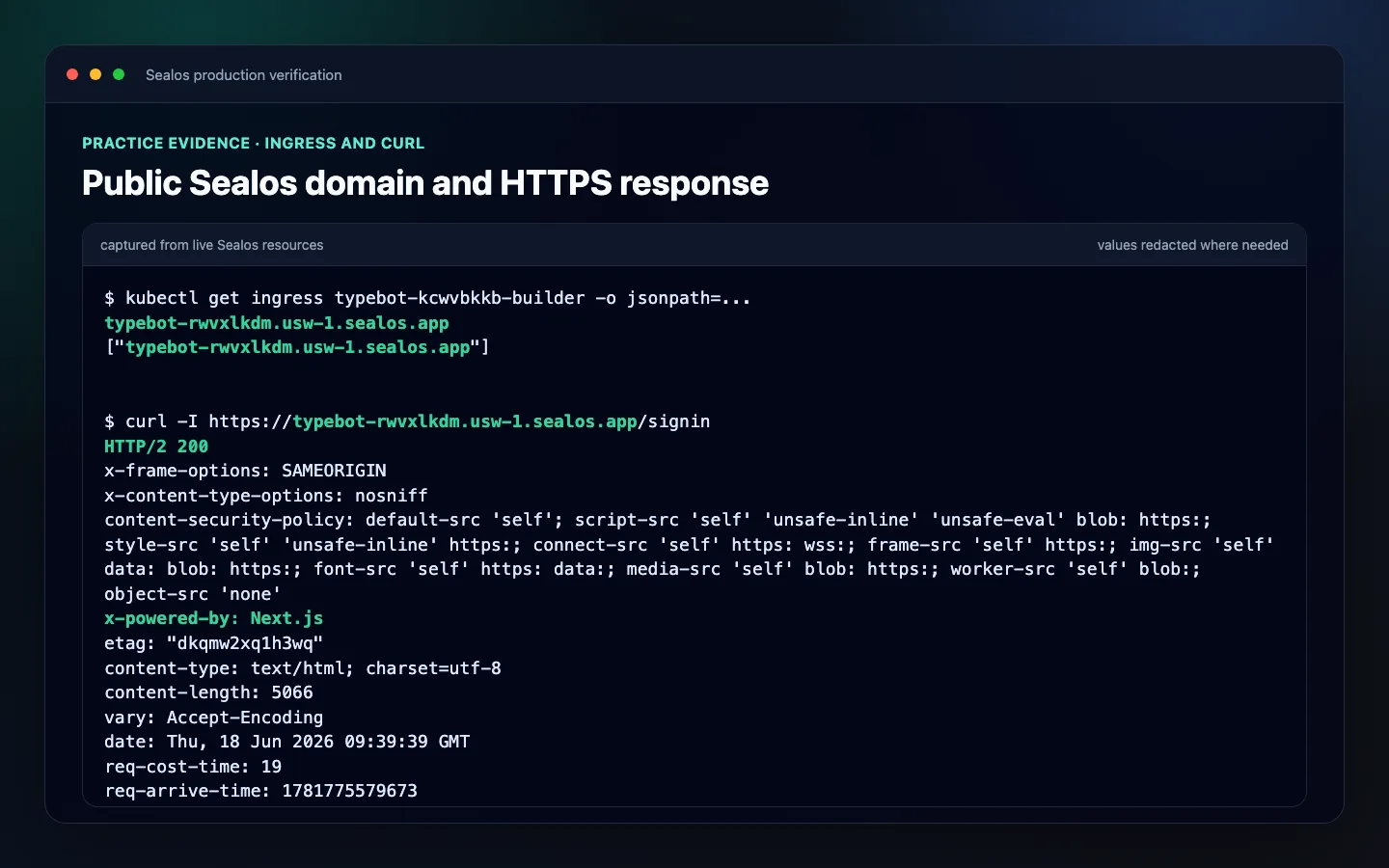Click 'x-content-type-options: nosniff' header
1389x868 pixels.
[266, 496]
